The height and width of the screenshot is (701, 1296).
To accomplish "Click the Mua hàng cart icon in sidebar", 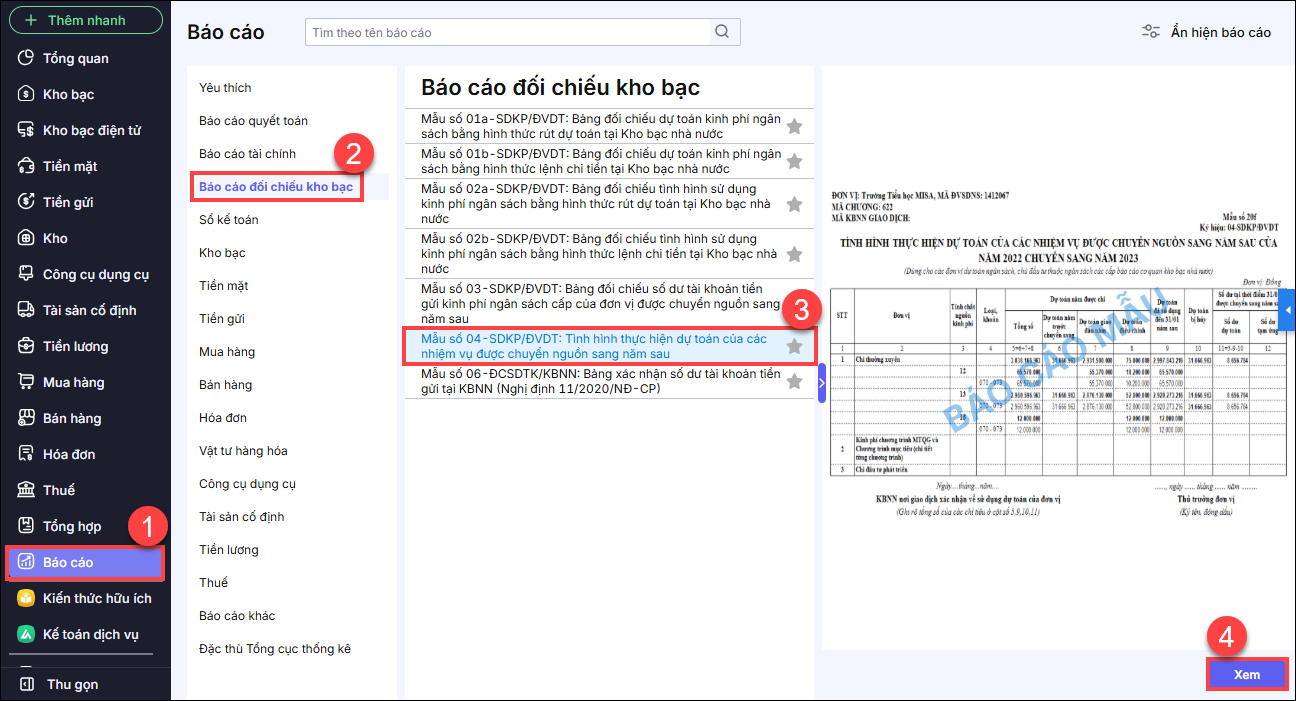I will 27,382.
